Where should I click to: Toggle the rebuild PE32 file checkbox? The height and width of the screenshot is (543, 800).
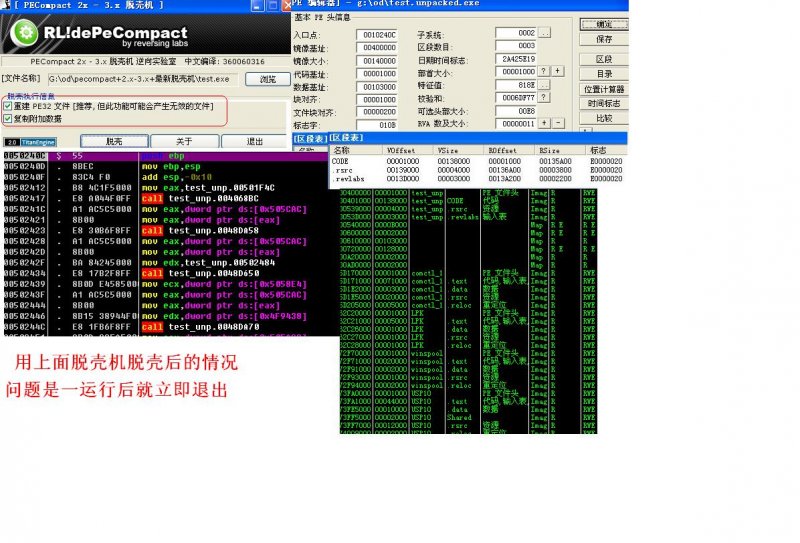tap(8, 106)
